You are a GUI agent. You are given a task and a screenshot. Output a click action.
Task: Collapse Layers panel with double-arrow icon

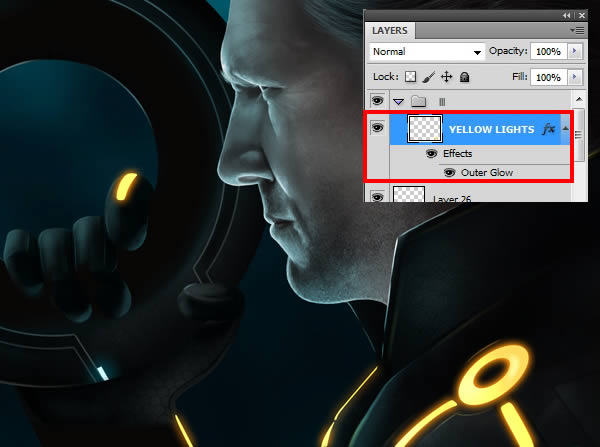(x=566, y=15)
